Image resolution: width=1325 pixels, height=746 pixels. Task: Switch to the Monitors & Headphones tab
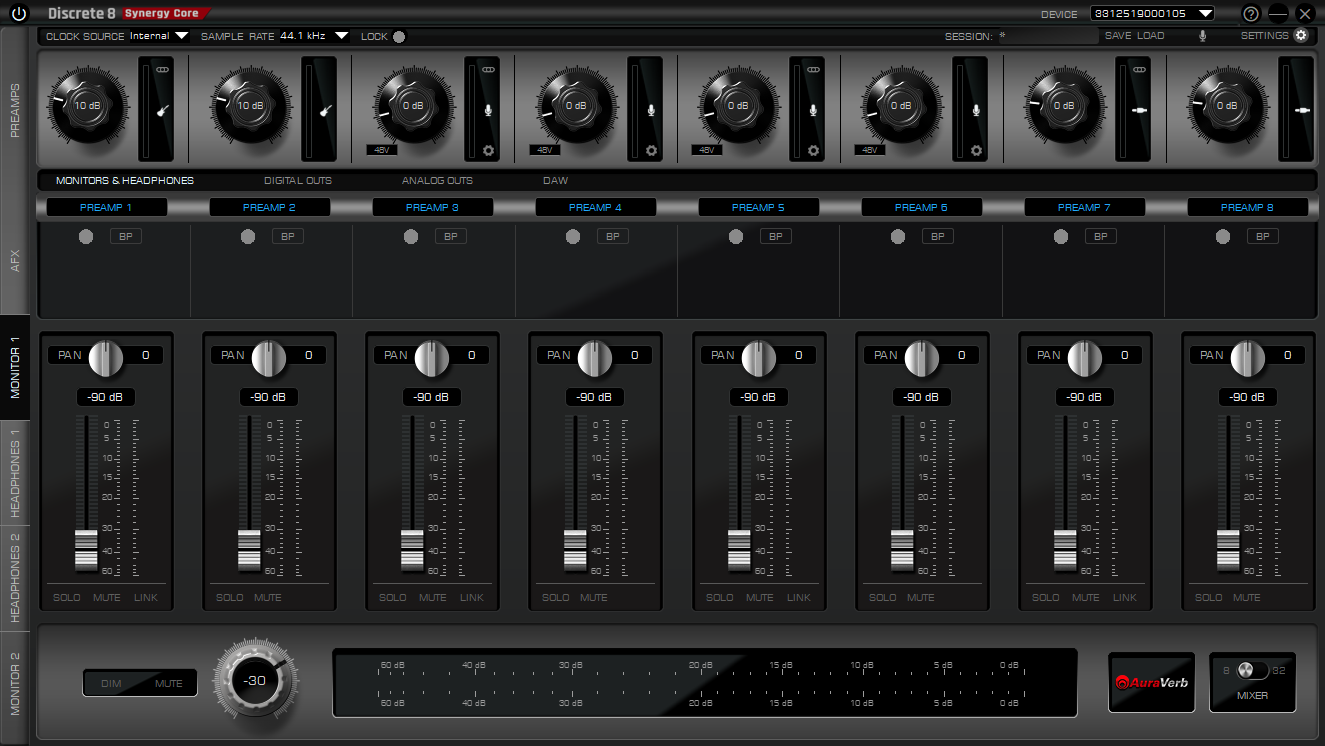click(x=125, y=181)
